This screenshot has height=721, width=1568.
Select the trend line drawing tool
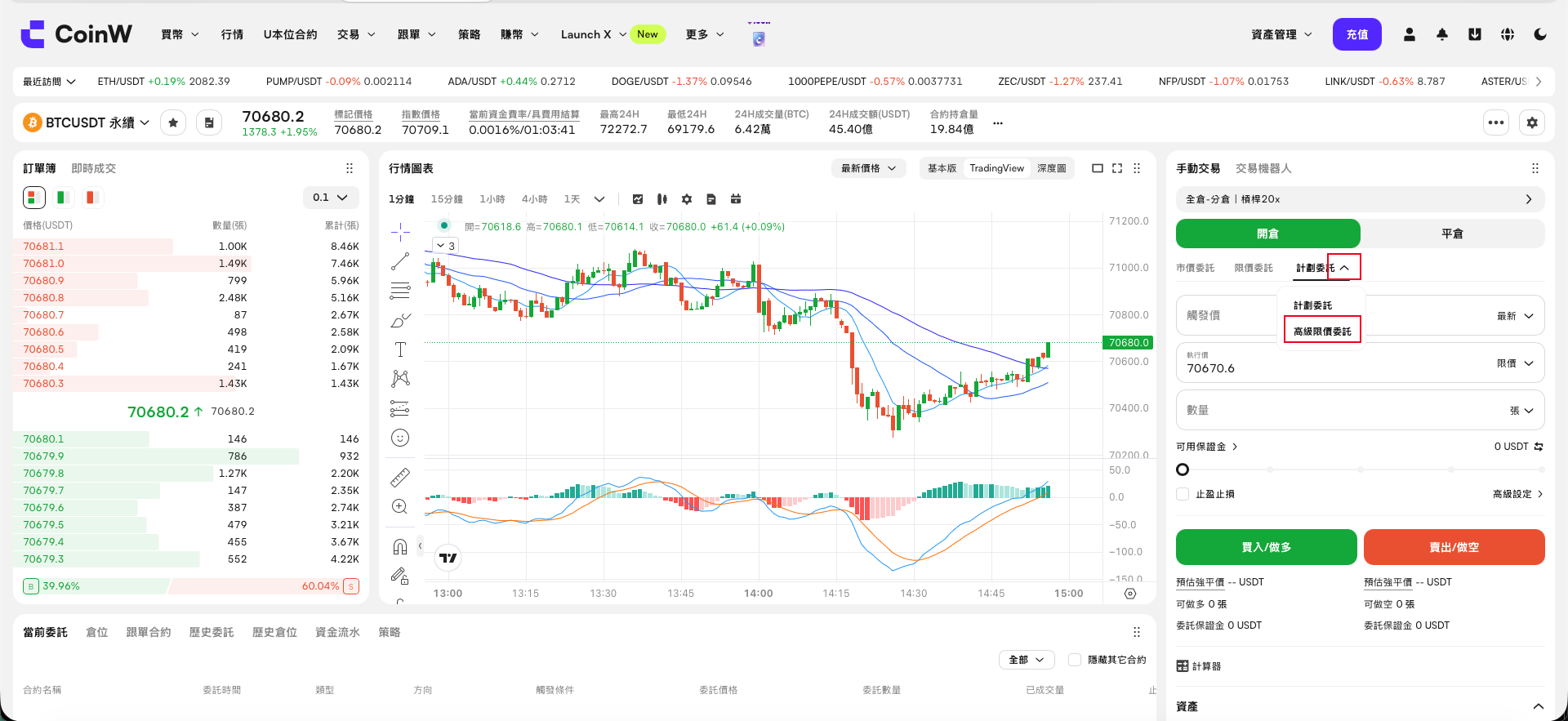(x=400, y=261)
